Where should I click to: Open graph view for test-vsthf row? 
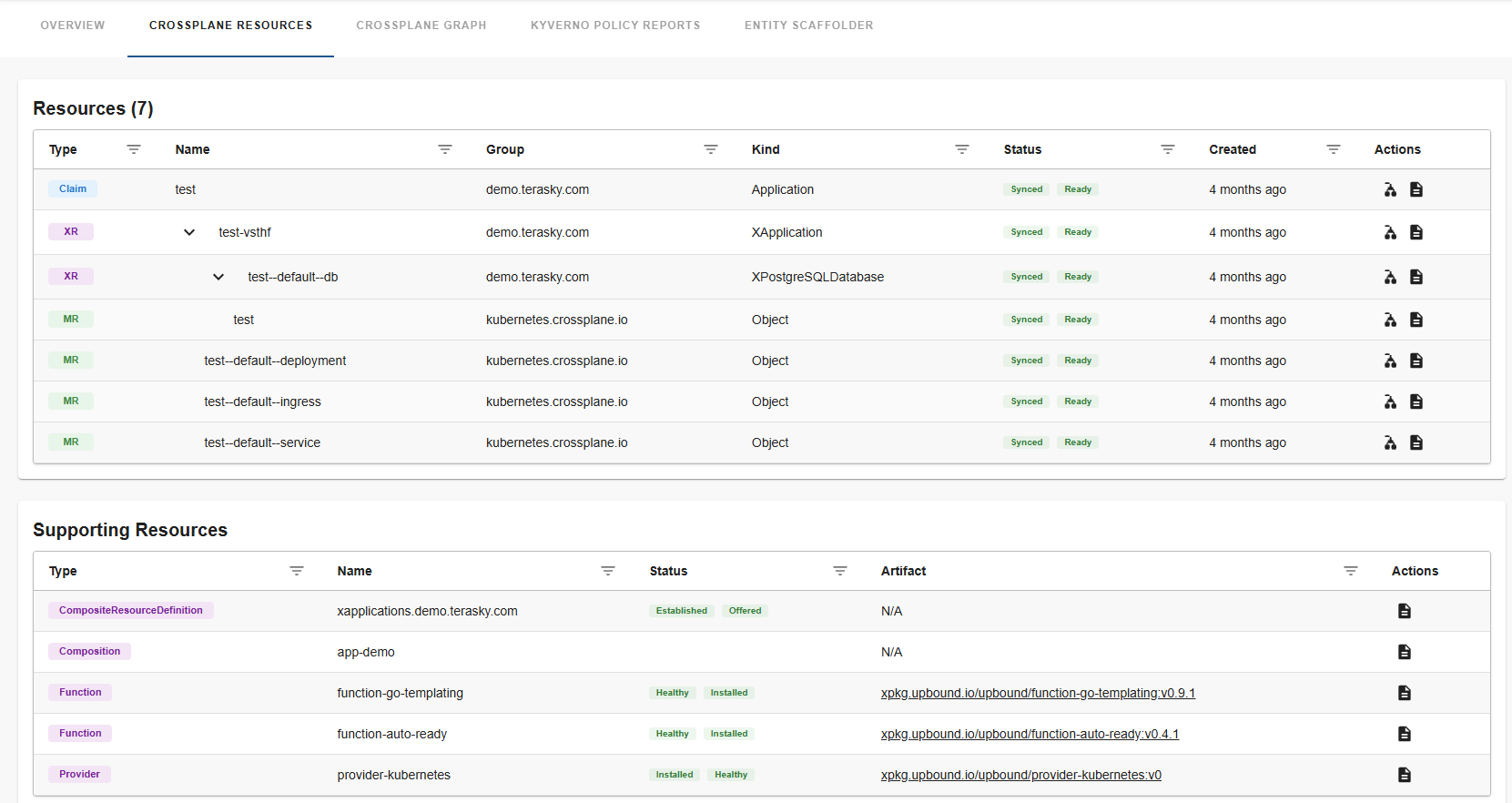1390,232
